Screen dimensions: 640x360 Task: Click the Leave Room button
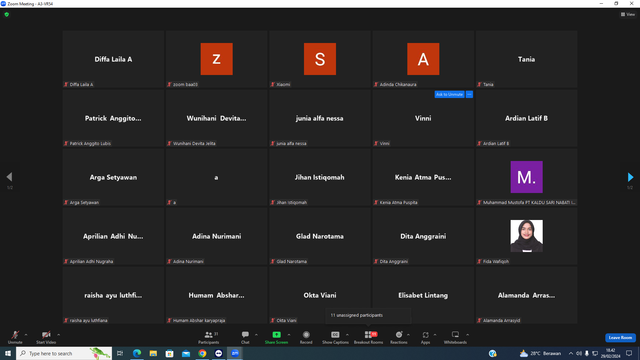pos(620,338)
